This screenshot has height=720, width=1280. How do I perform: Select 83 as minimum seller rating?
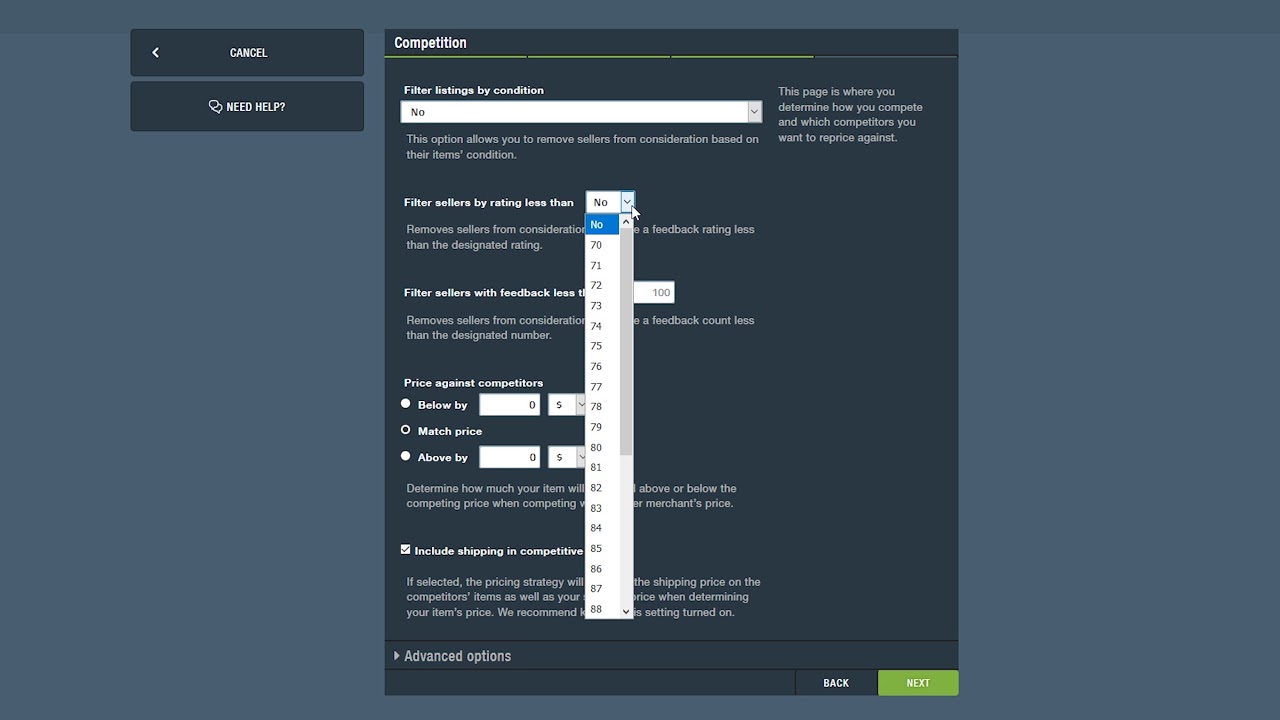[603, 508]
